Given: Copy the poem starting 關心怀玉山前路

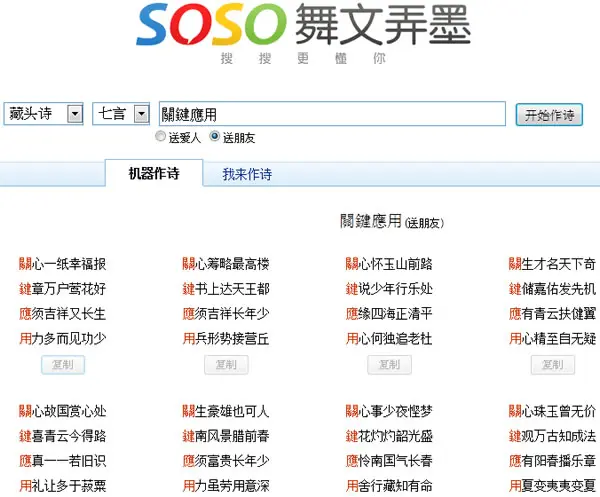Looking at the screenshot, I should 390,365.
